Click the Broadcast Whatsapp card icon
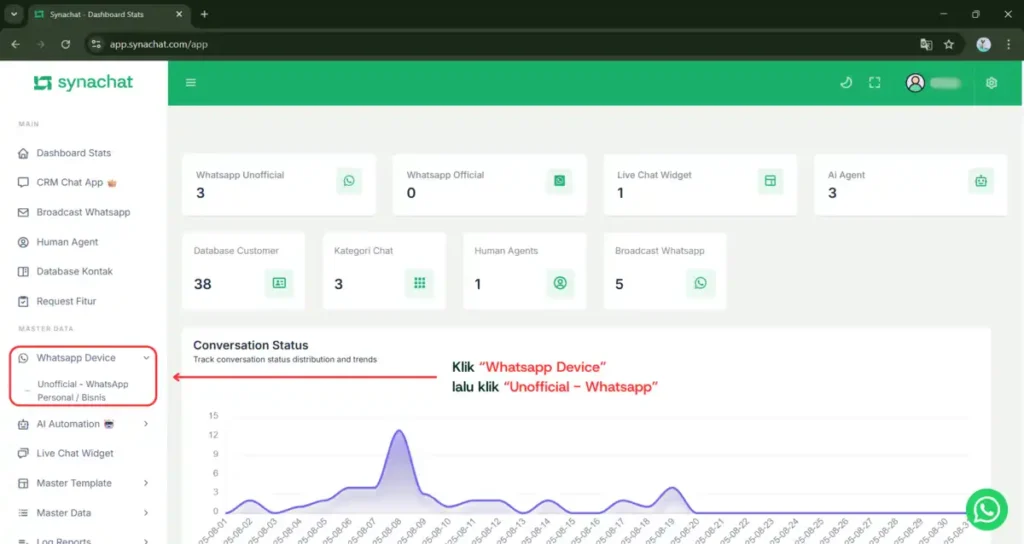1024x544 pixels. point(700,283)
